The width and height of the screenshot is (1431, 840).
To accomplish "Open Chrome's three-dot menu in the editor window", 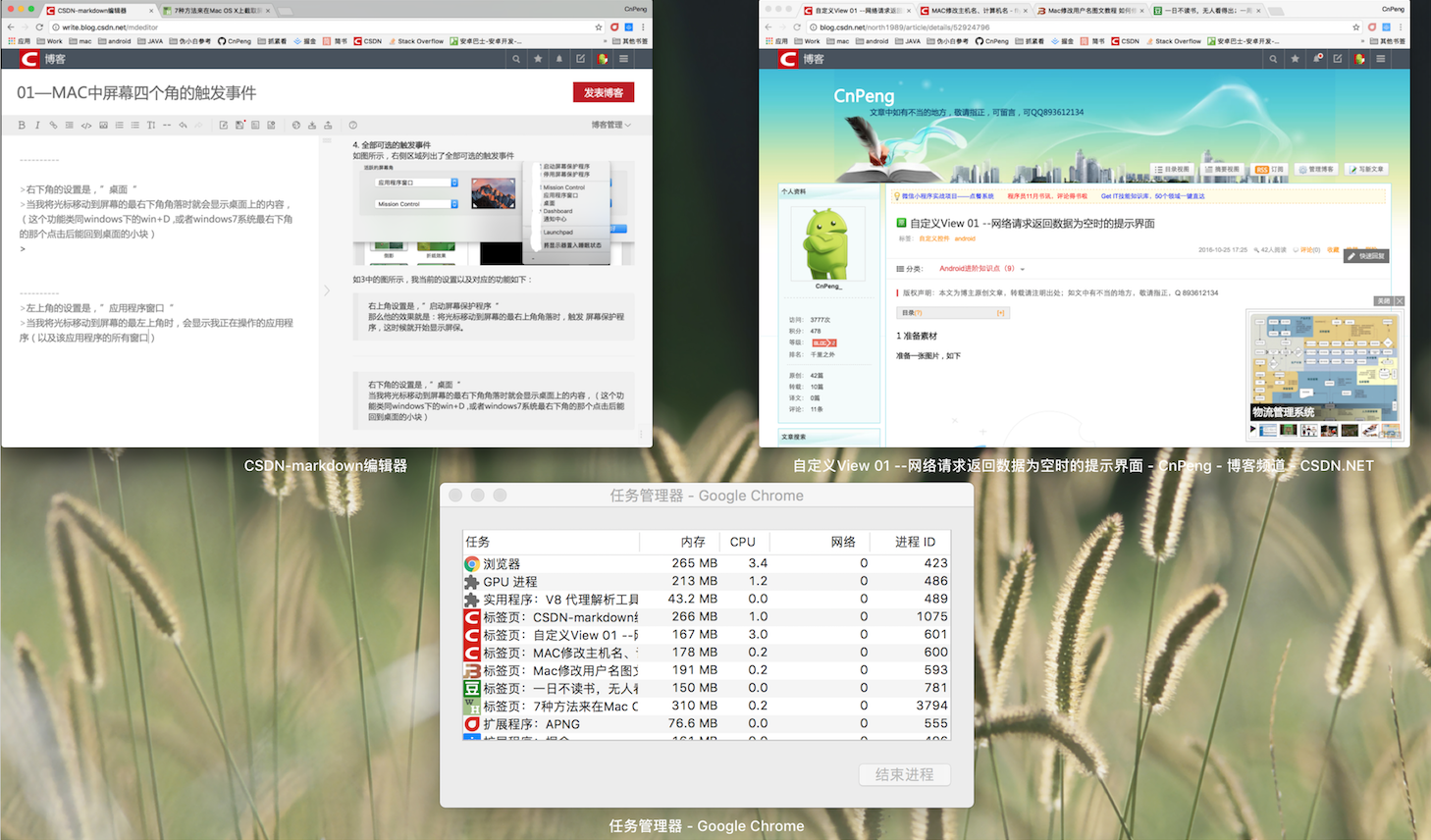I will [643, 27].
